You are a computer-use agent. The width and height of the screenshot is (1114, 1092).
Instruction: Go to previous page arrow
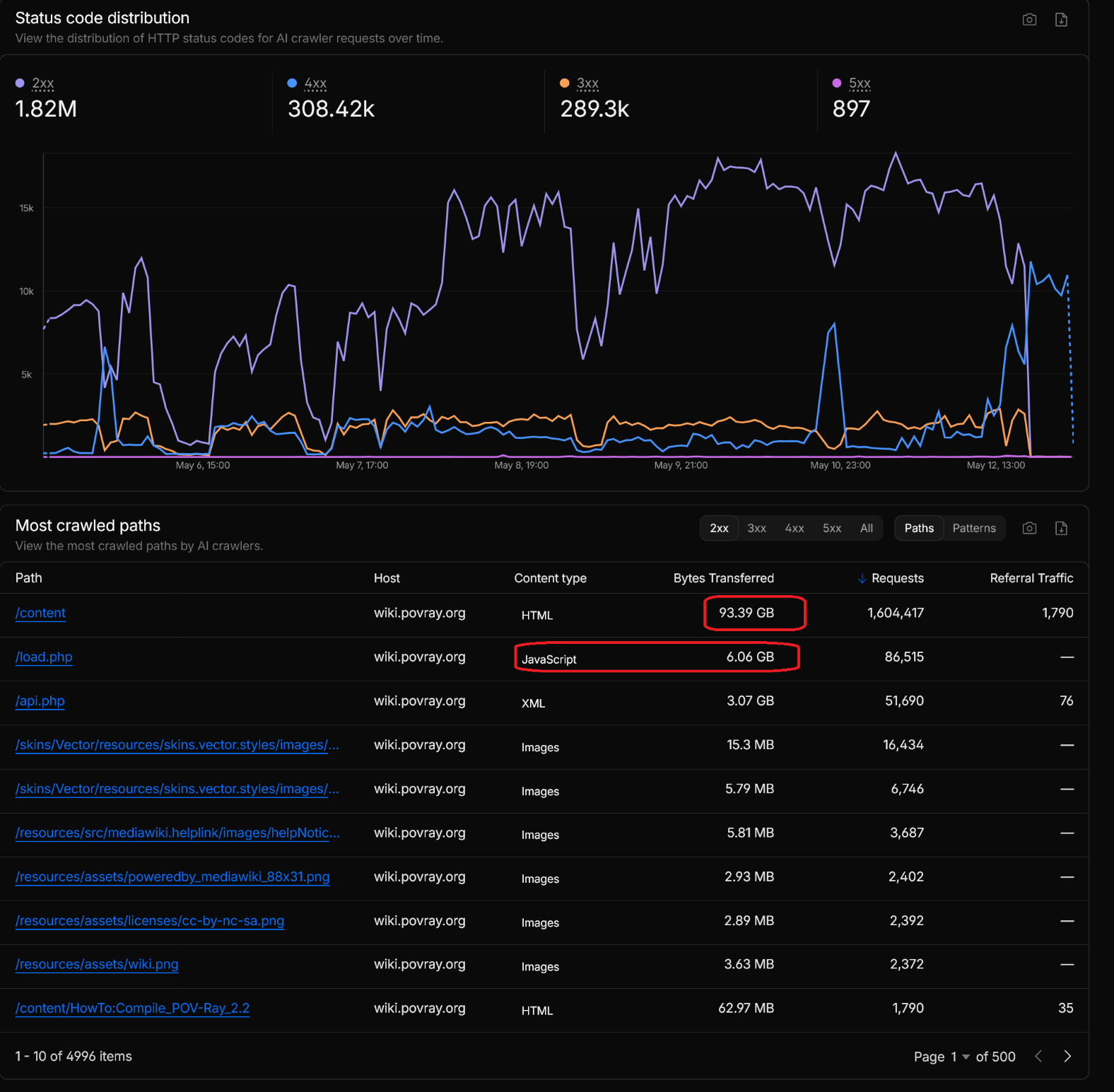(x=1038, y=1056)
